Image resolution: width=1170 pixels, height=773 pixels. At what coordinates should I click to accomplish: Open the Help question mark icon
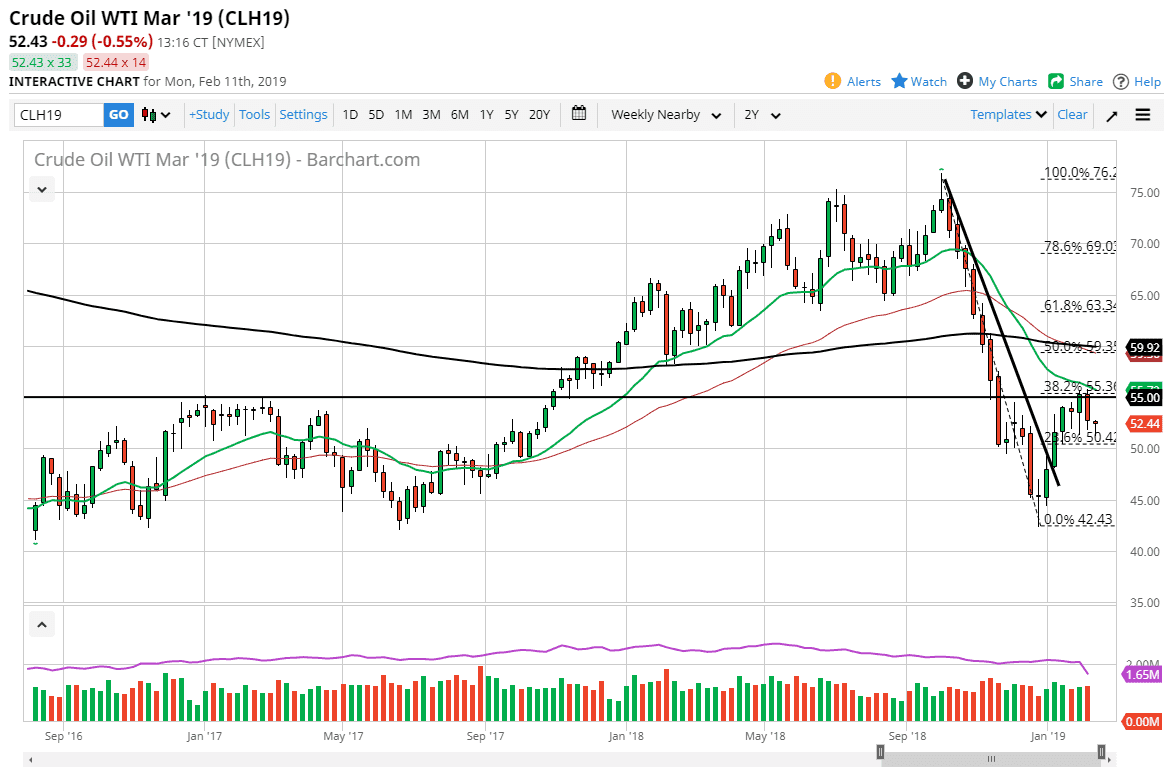click(1121, 82)
